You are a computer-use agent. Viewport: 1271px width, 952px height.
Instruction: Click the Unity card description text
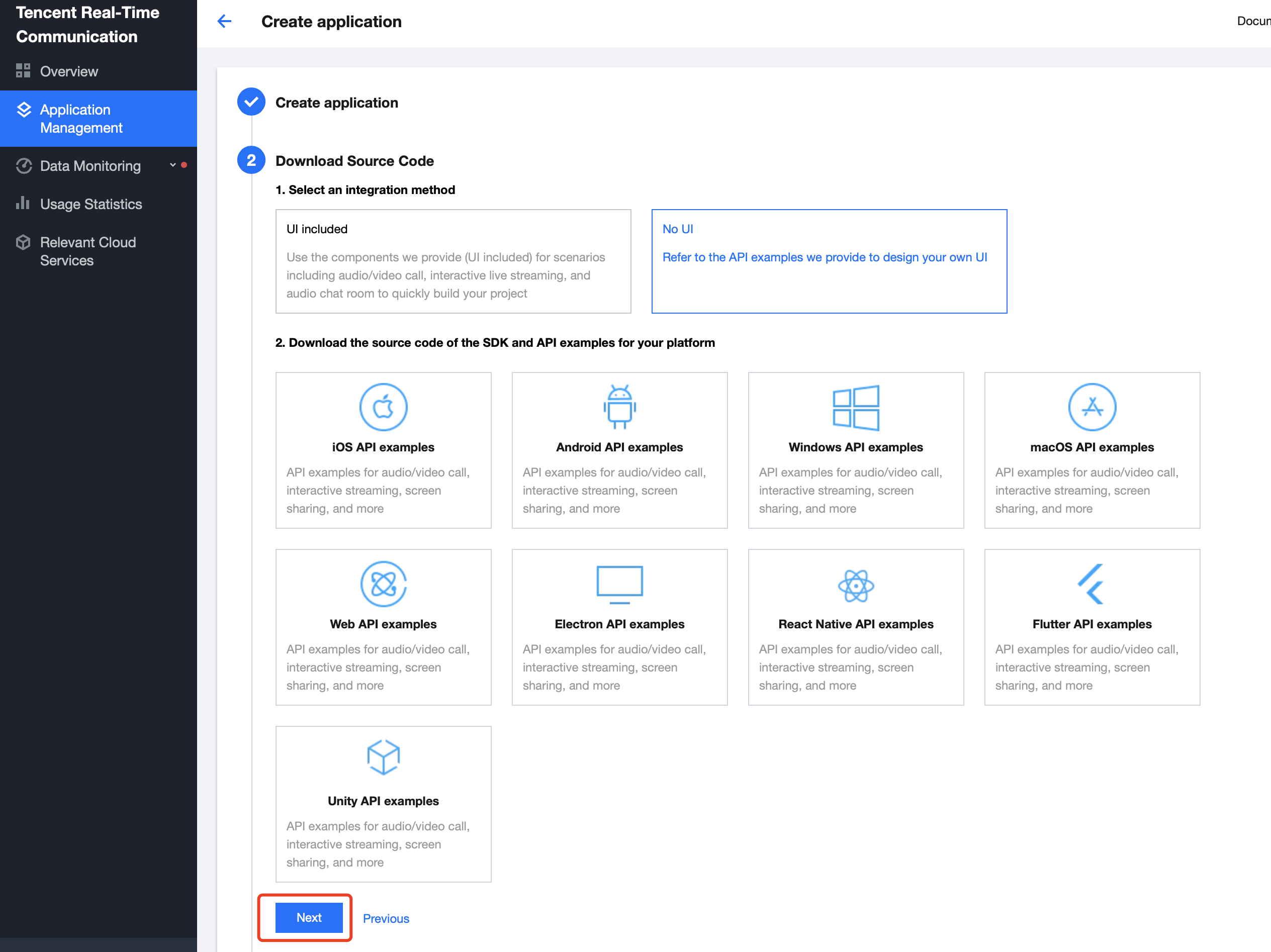(378, 844)
